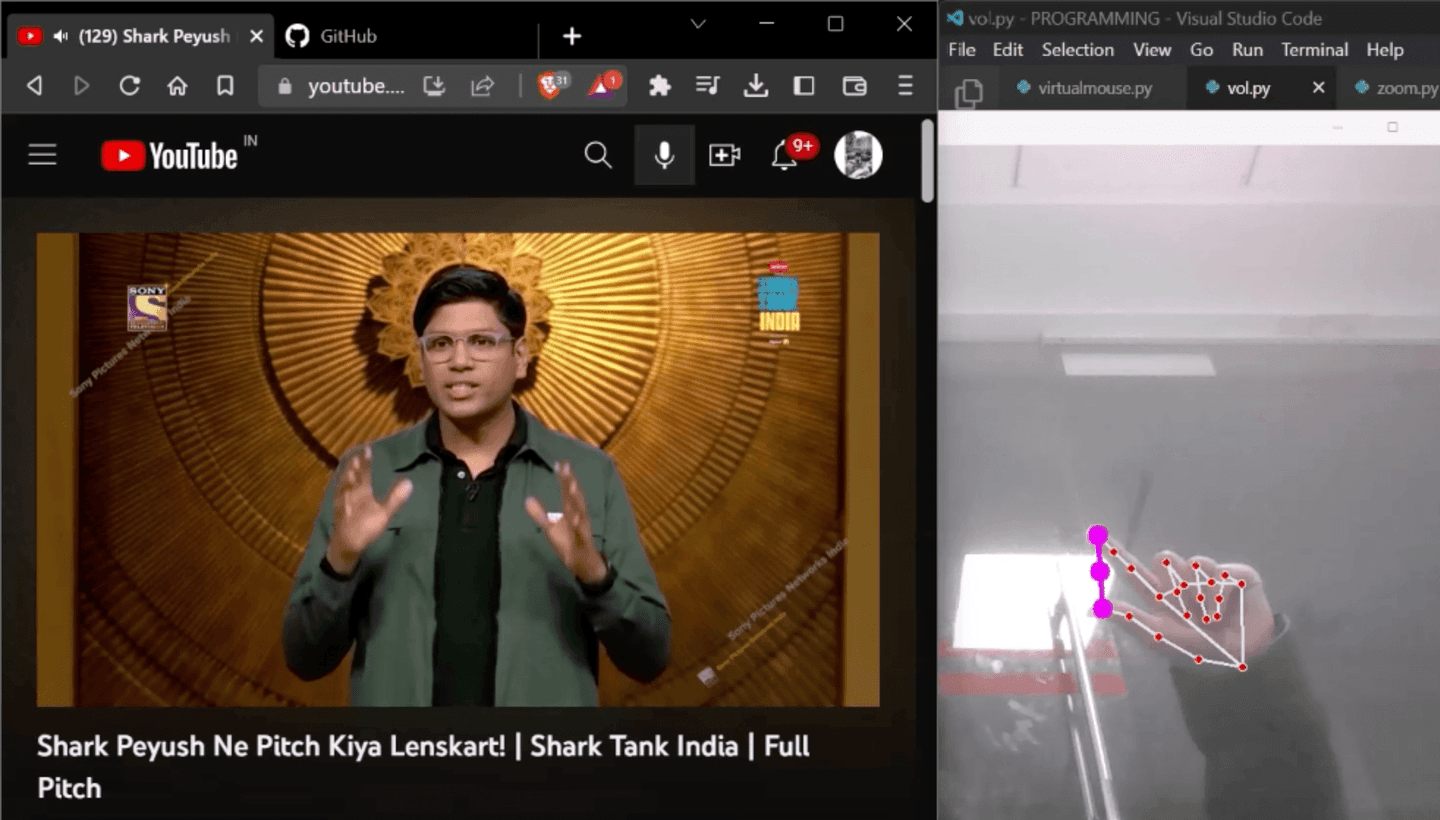Click the VS Code logo in title bar
This screenshot has width=1440, height=820.
[x=955, y=18]
